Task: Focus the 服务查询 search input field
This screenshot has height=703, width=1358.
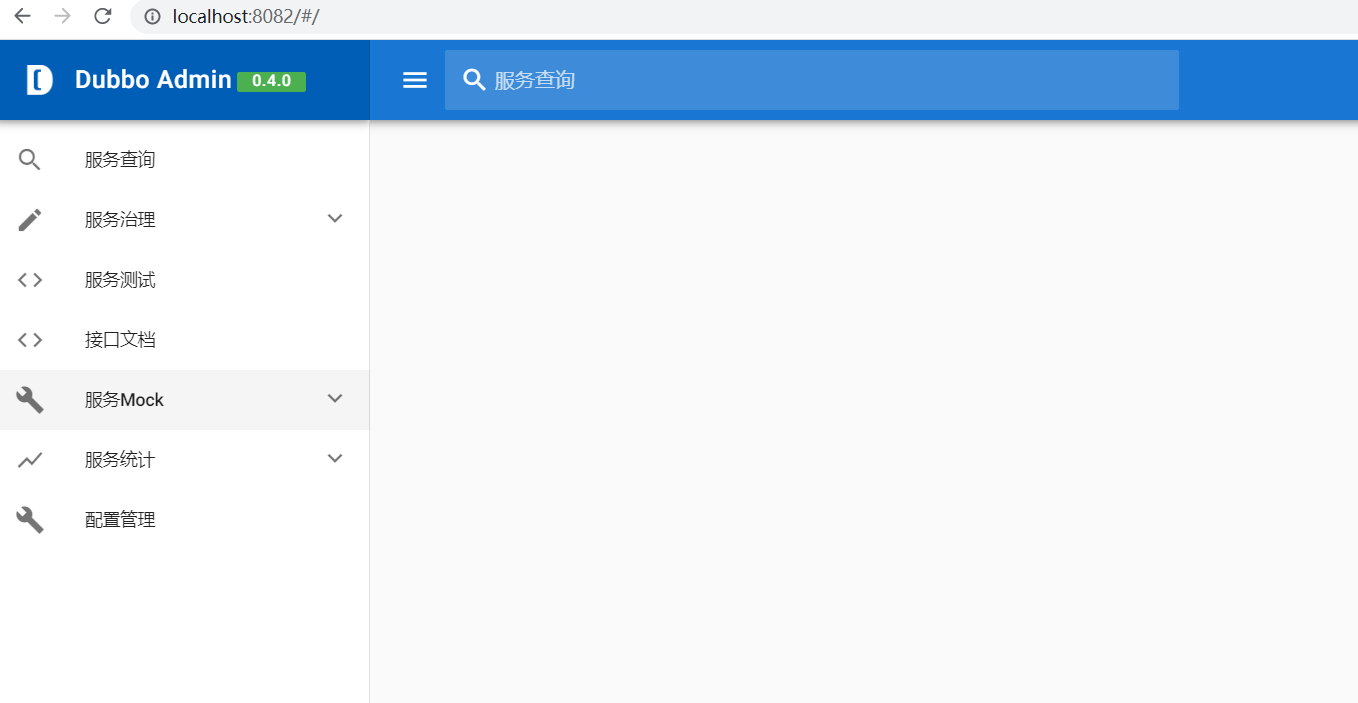Action: point(812,80)
